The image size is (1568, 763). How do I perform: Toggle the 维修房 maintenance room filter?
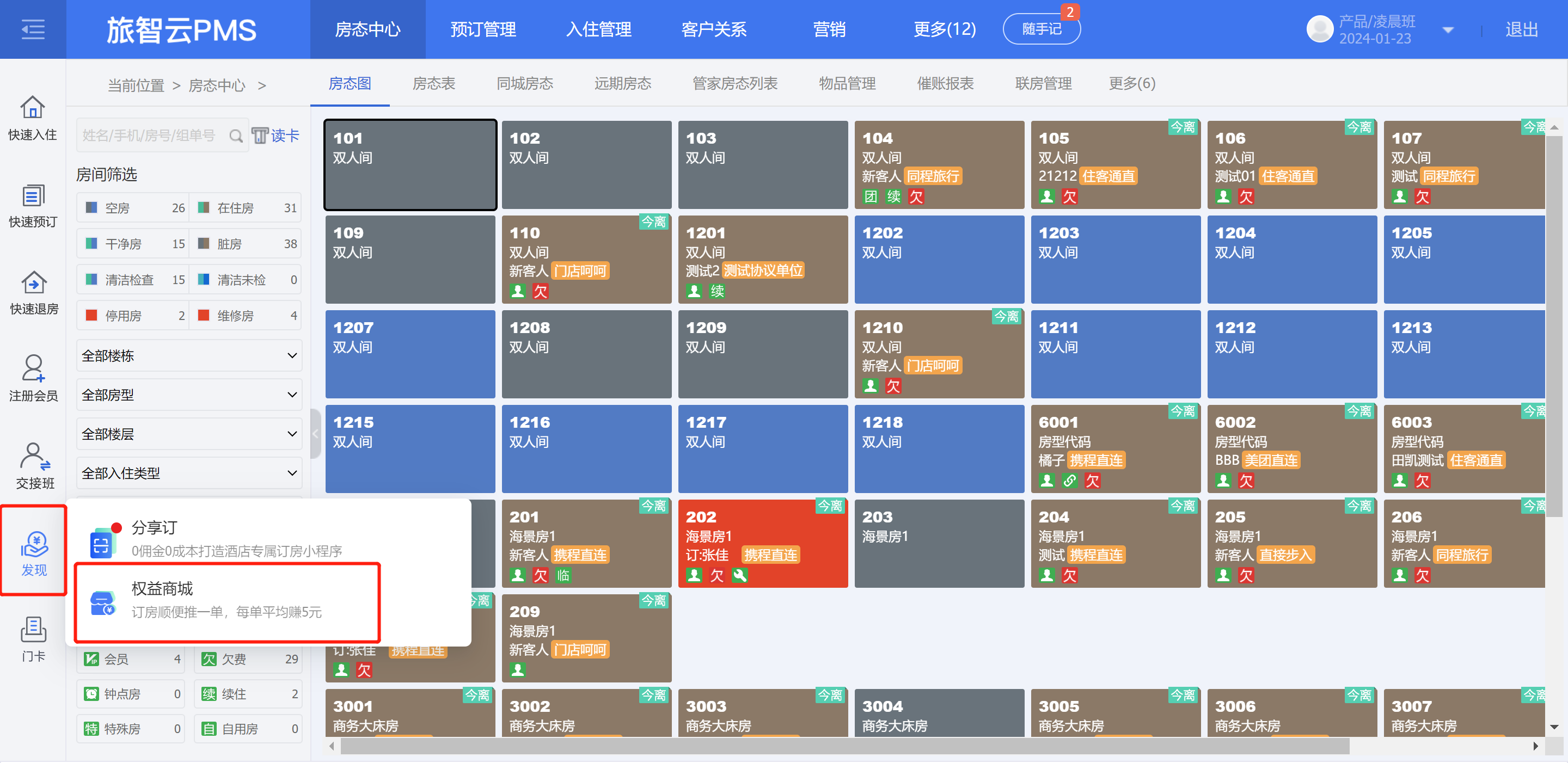click(x=246, y=316)
